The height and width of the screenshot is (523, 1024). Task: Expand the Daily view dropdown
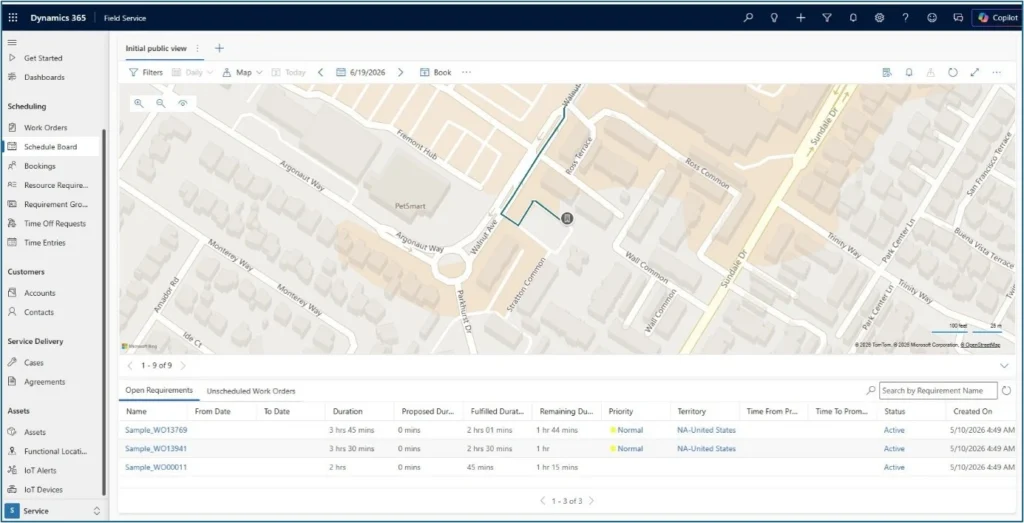tap(193, 72)
